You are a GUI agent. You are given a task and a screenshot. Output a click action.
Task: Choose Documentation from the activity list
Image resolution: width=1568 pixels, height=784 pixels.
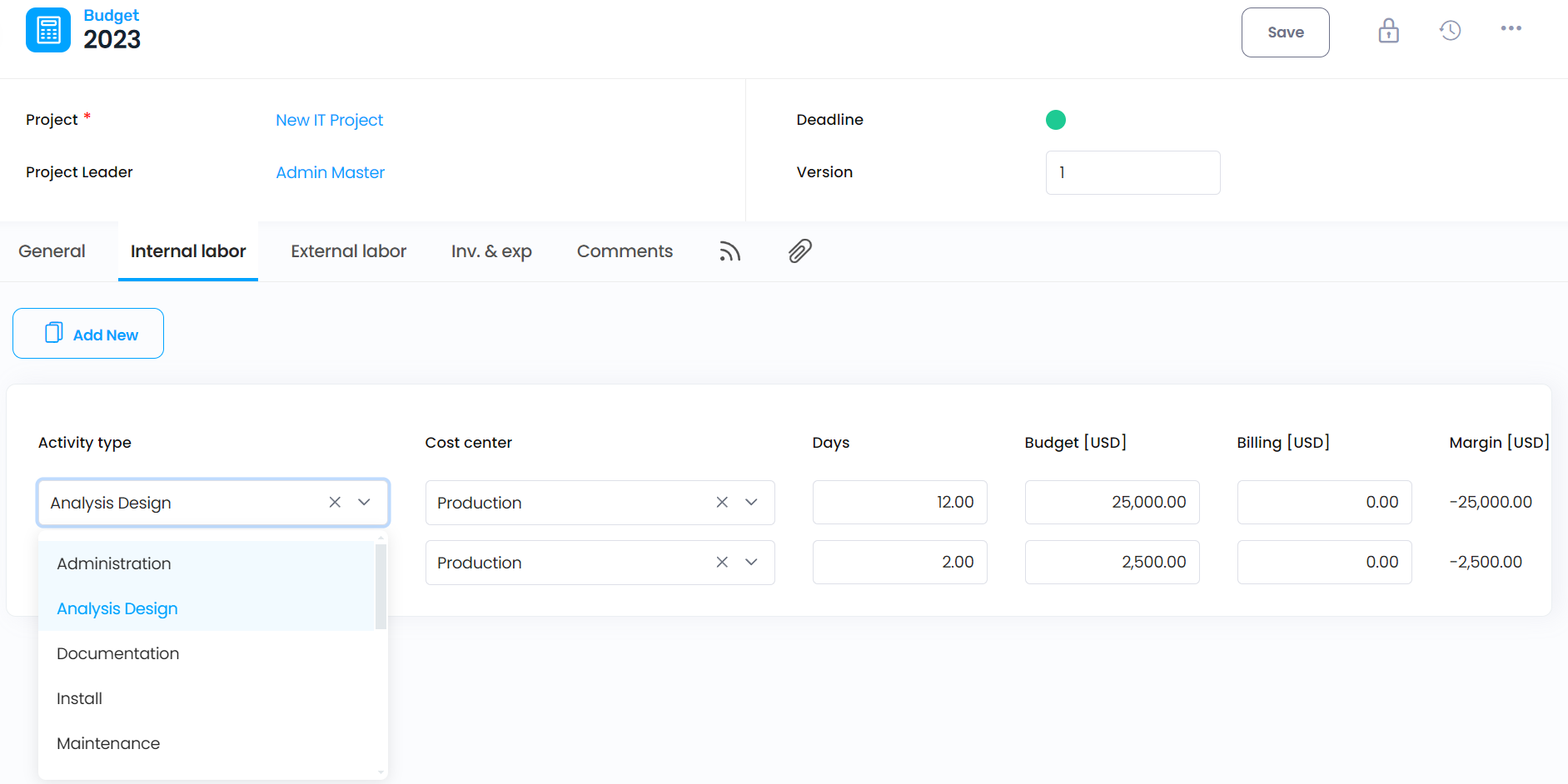pyautogui.click(x=207, y=653)
